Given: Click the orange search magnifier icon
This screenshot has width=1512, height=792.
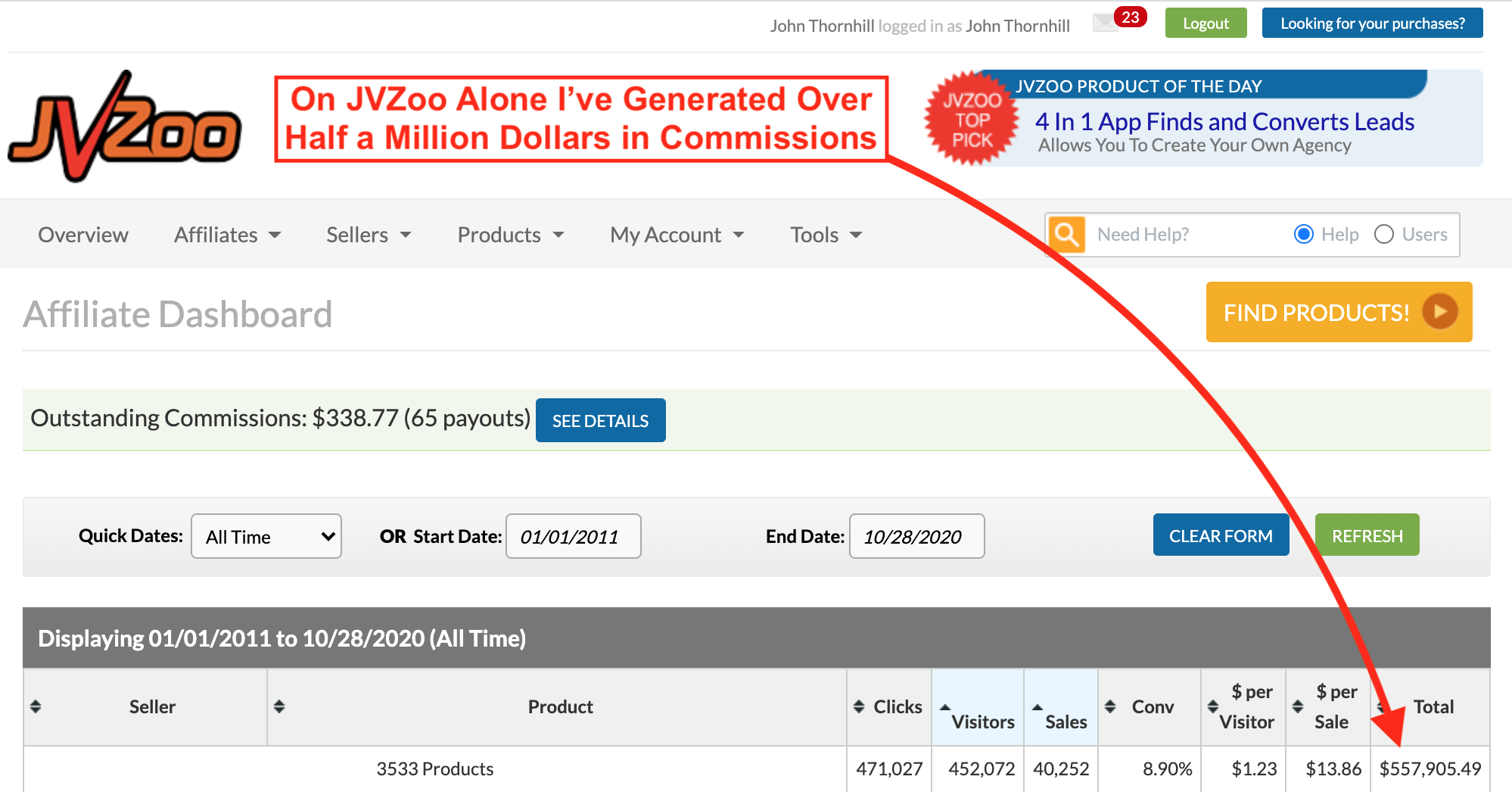Looking at the screenshot, I should pos(1066,235).
